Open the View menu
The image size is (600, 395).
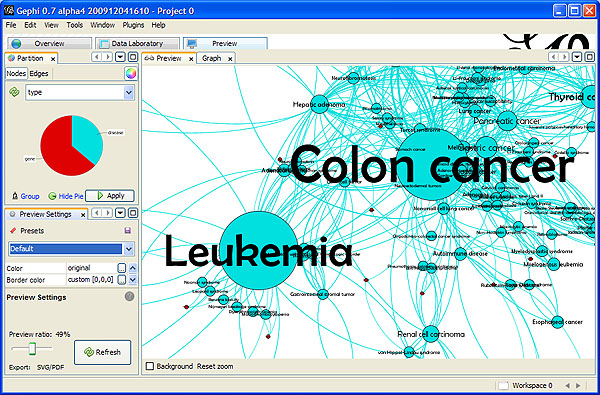[x=51, y=25]
